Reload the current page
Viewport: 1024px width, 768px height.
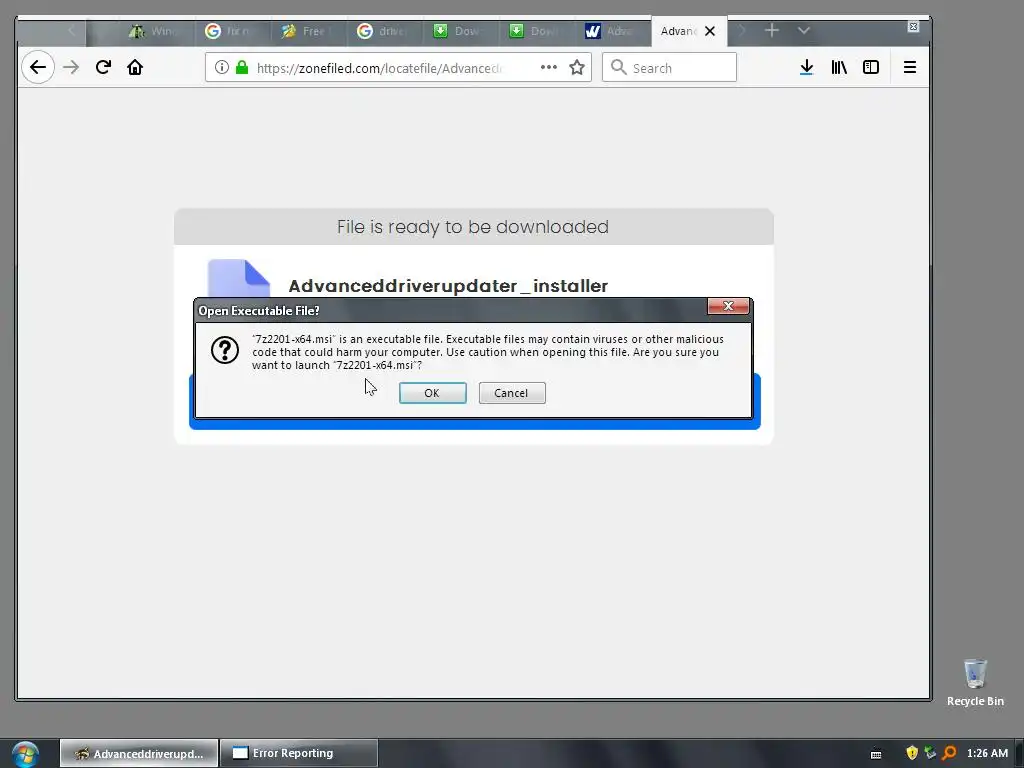coord(103,67)
